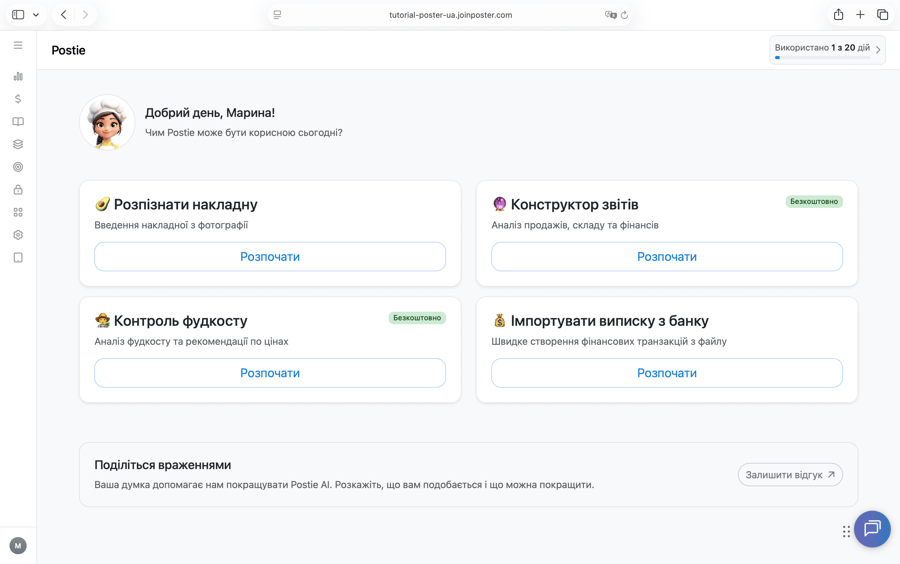Open the inventory stack icon
The height and width of the screenshot is (564, 900).
click(x=18, y=144)
